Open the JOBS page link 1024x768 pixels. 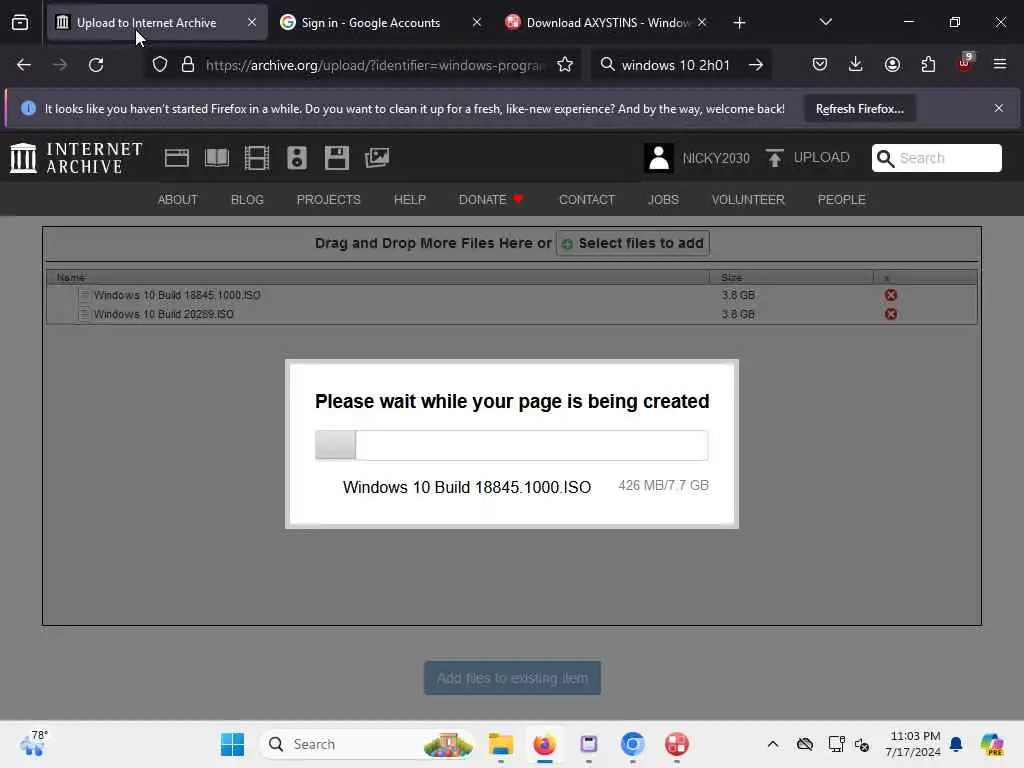[663, 200]
